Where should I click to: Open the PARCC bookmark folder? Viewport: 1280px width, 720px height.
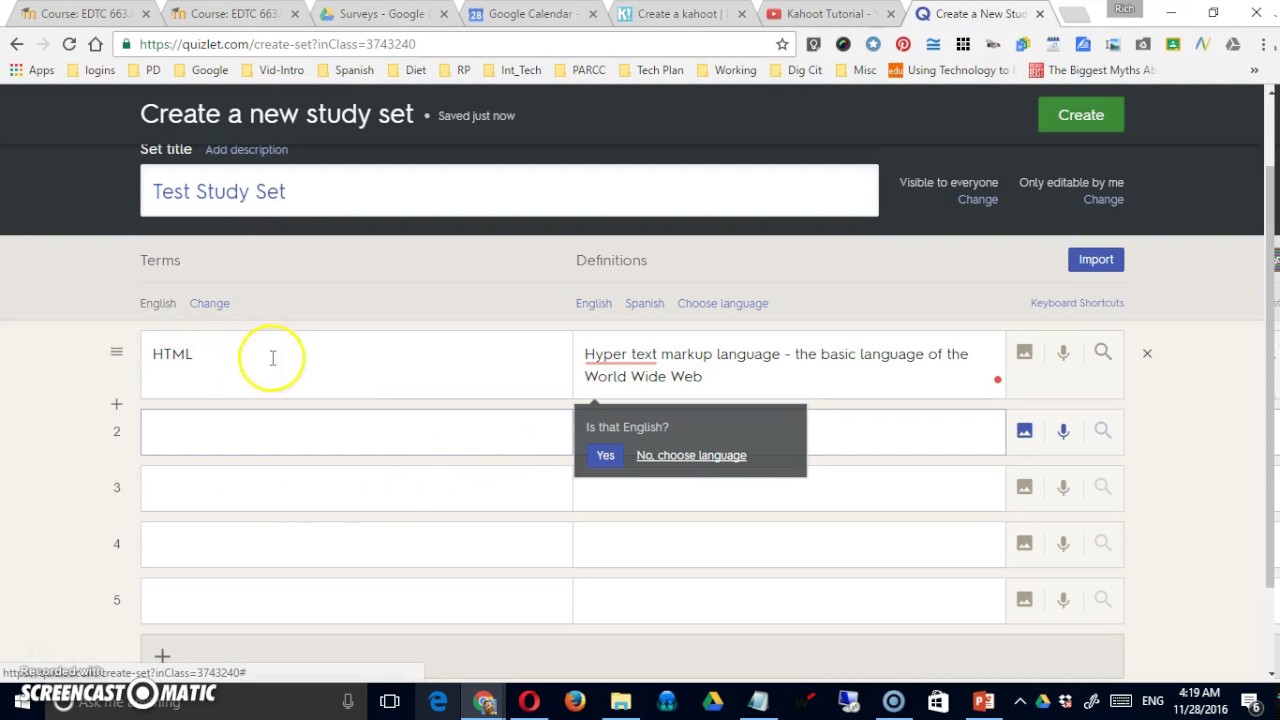579,70
